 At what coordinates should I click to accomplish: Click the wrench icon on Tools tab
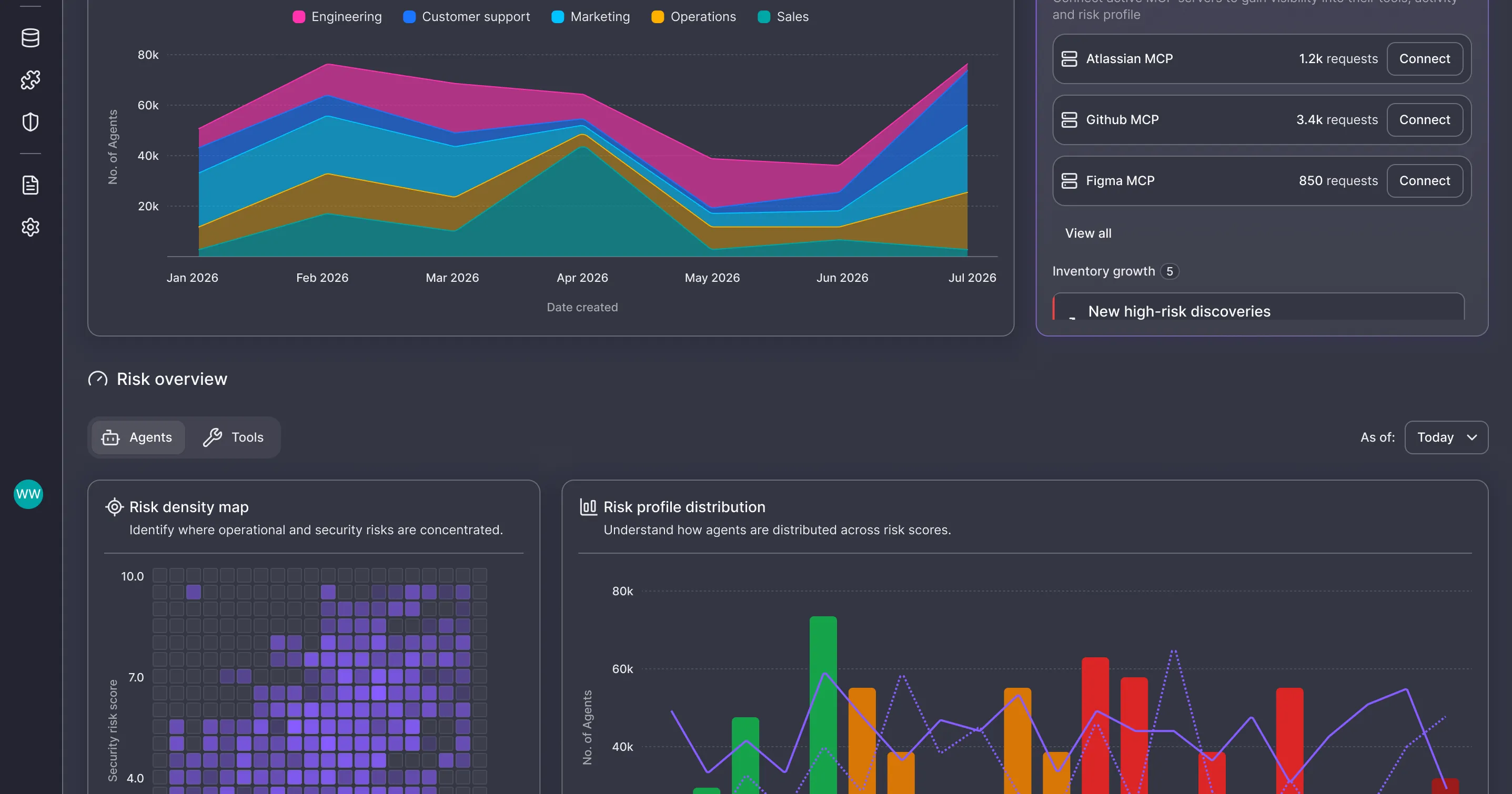(213, 437)
